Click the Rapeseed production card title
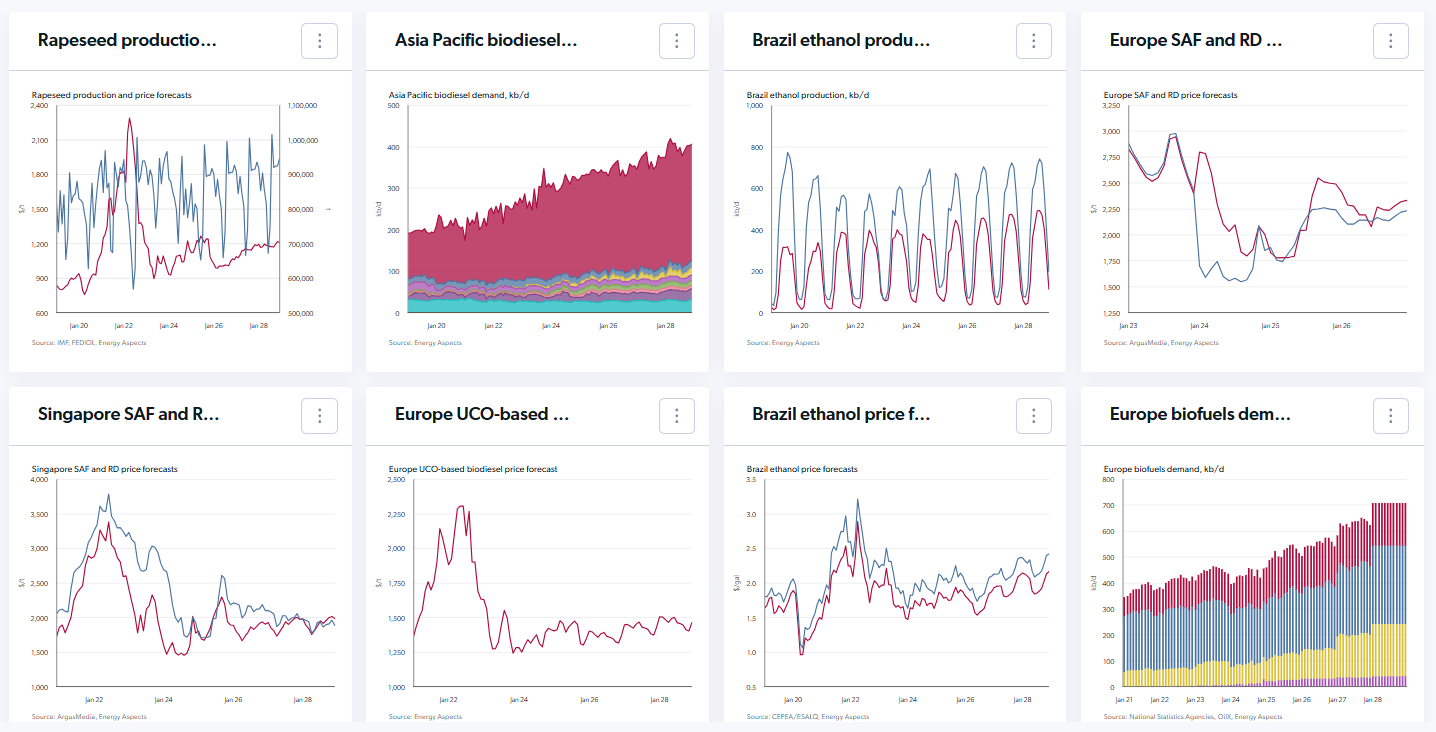 127,41
